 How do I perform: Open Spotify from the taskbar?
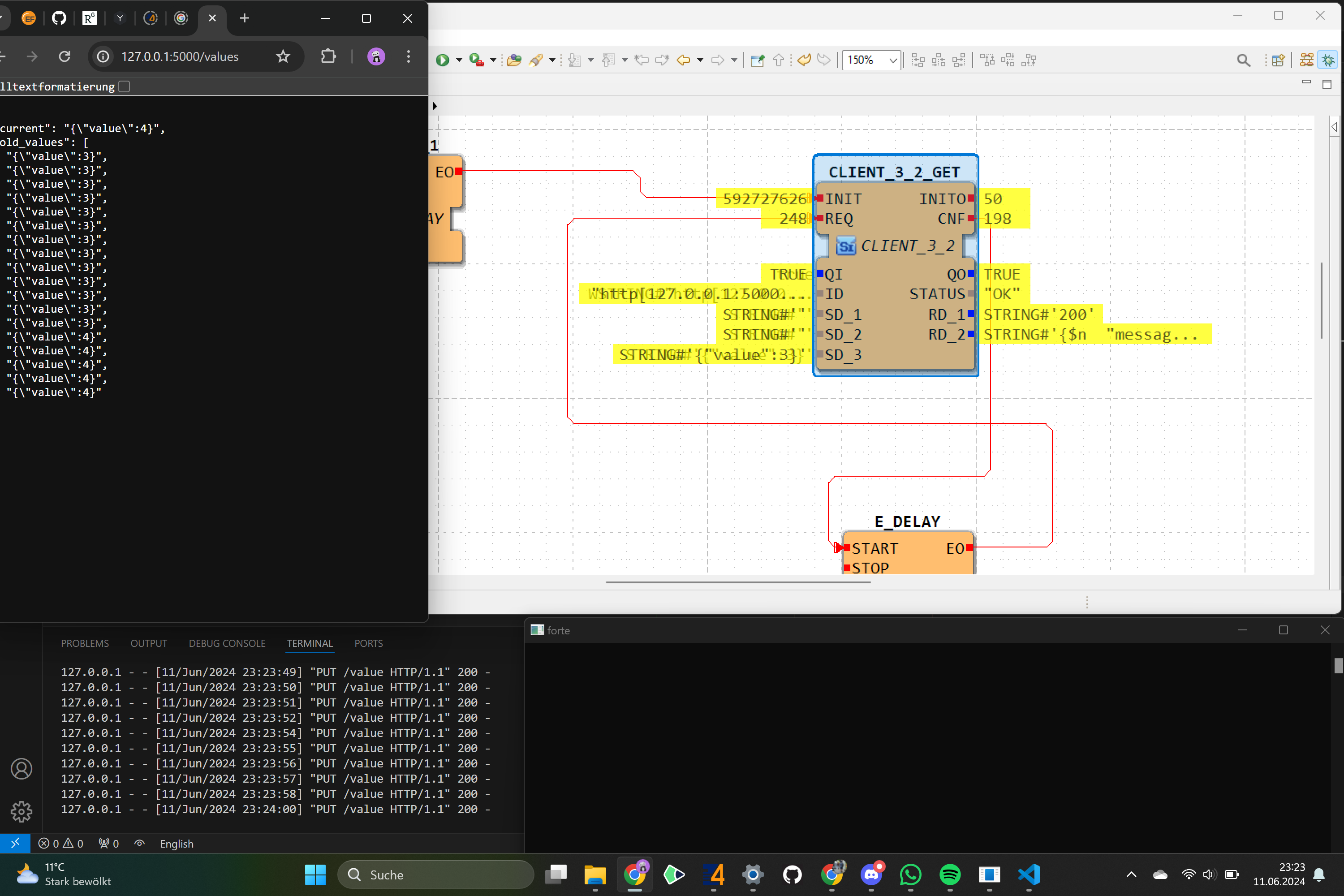point(950,874)
